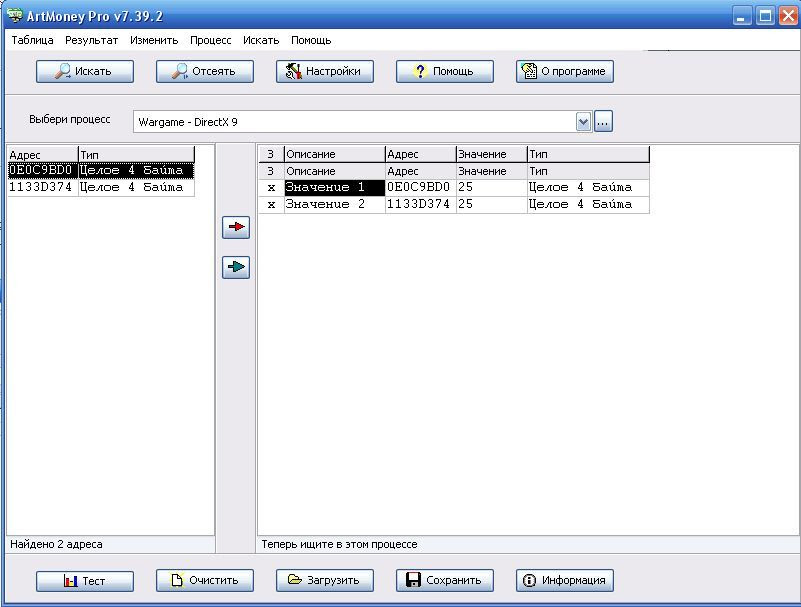This screenshot has width=801, height=607.
Task: Toggle the x freeze mark for Значение 2
Action: tap(271, 205)
